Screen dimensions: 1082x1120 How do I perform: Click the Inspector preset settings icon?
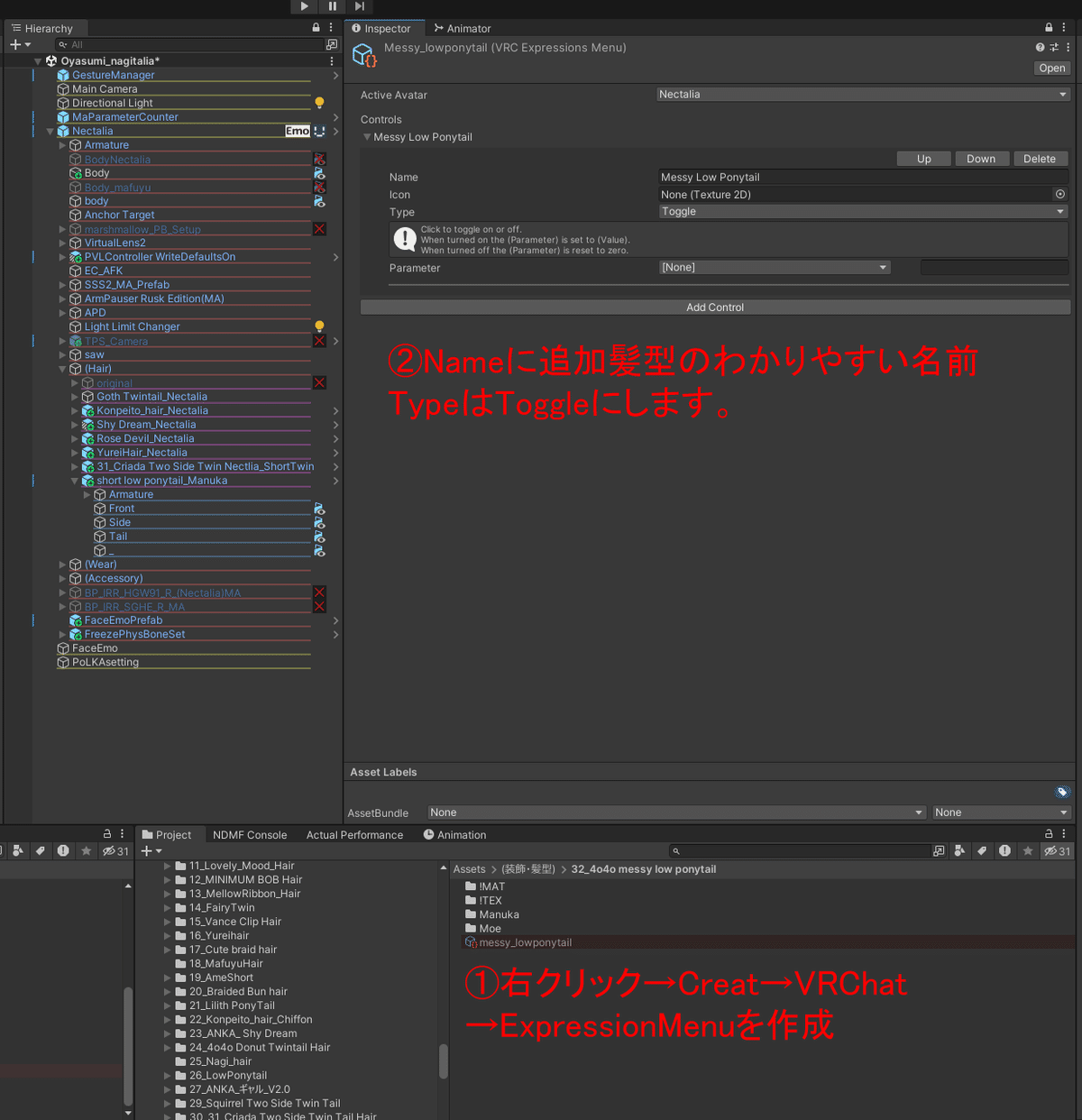[1054, 48]
